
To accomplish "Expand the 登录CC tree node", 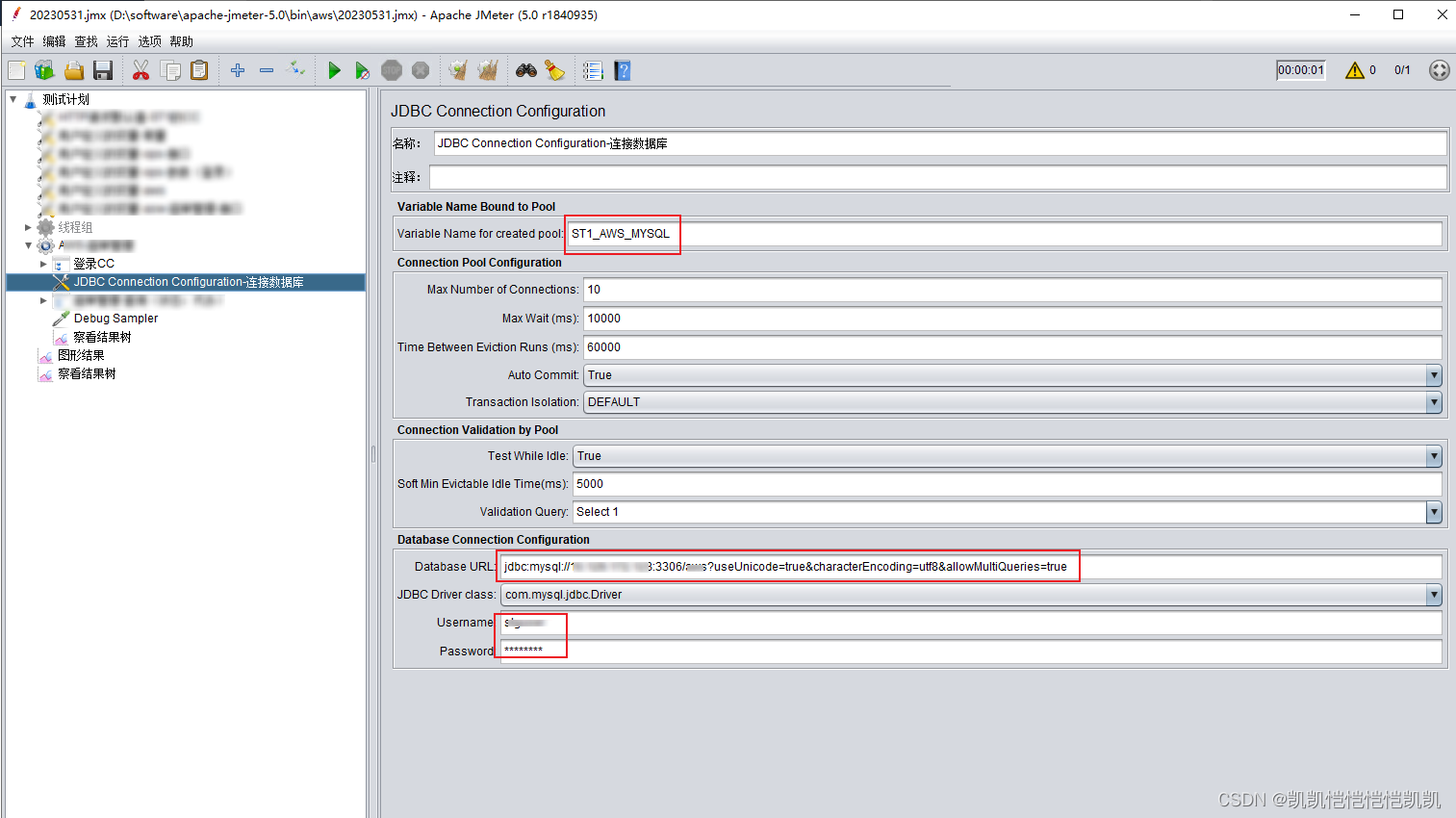I will [x=43, y=264].
